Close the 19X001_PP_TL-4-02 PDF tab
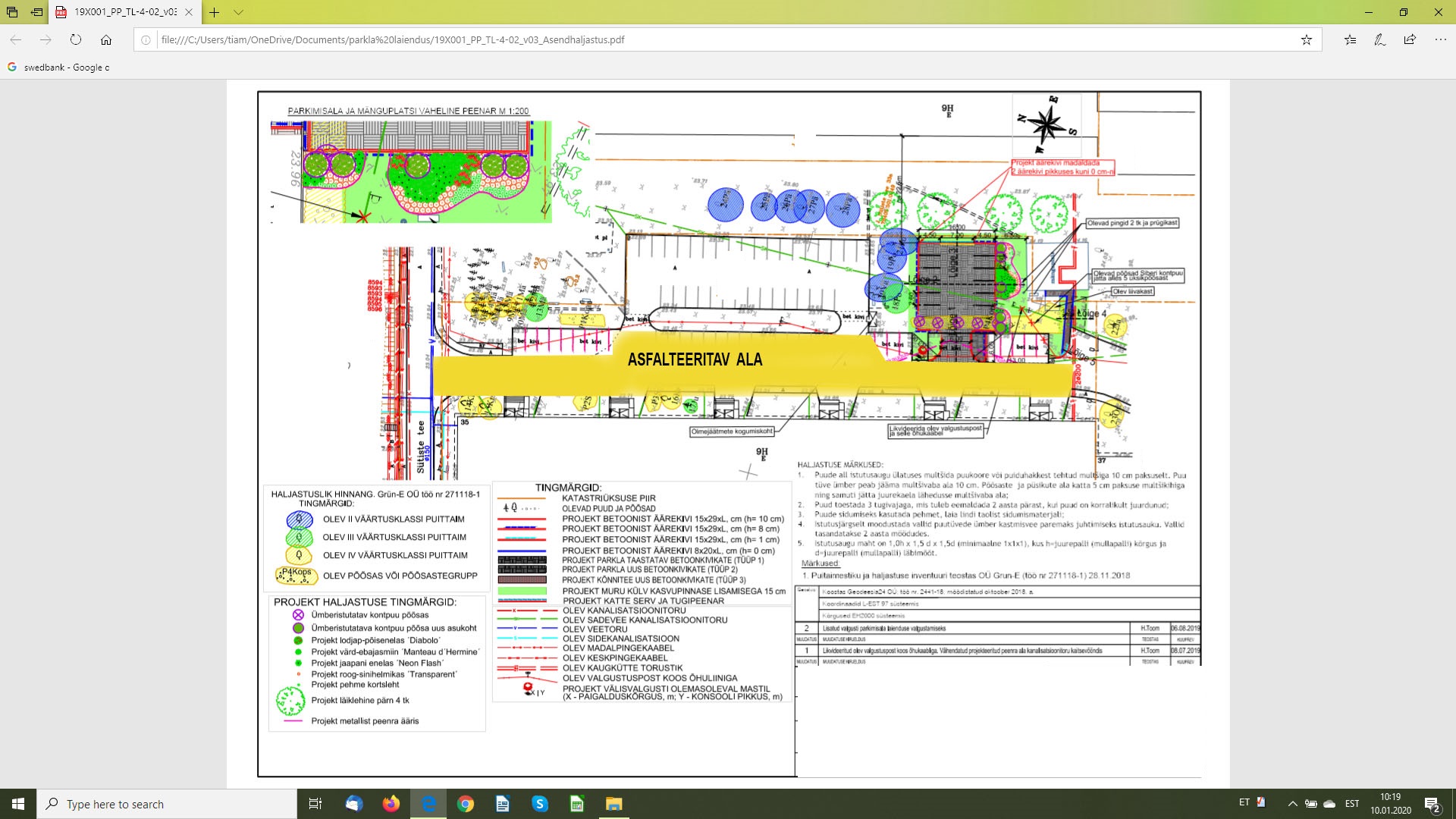1456x819 pixels. (x=189, y=12)
